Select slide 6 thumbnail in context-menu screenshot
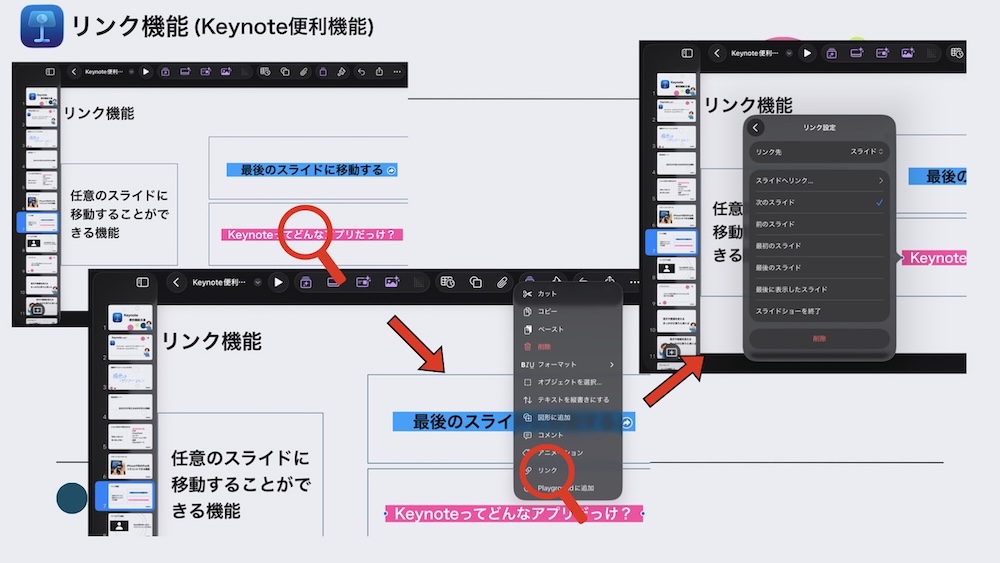Image resolution: width=1000 pixels, height=563 pixels. point(131,466)
